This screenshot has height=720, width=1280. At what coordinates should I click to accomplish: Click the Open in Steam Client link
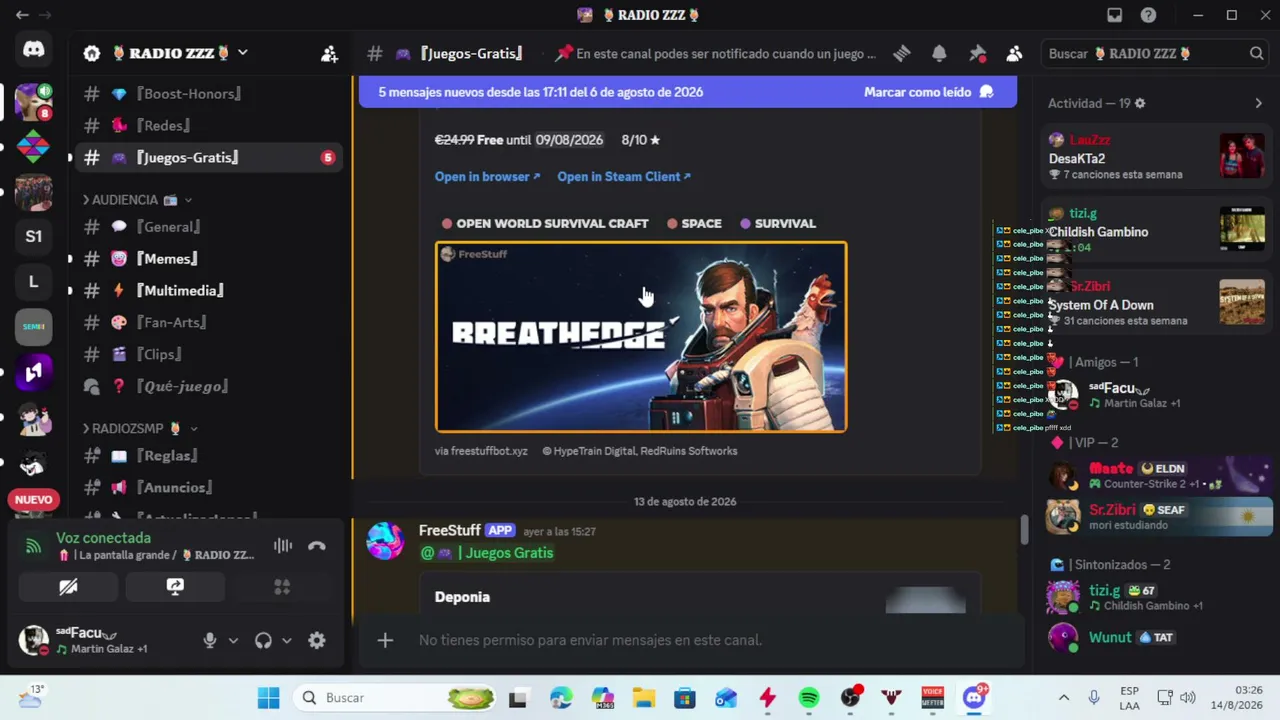click(624, 177)
